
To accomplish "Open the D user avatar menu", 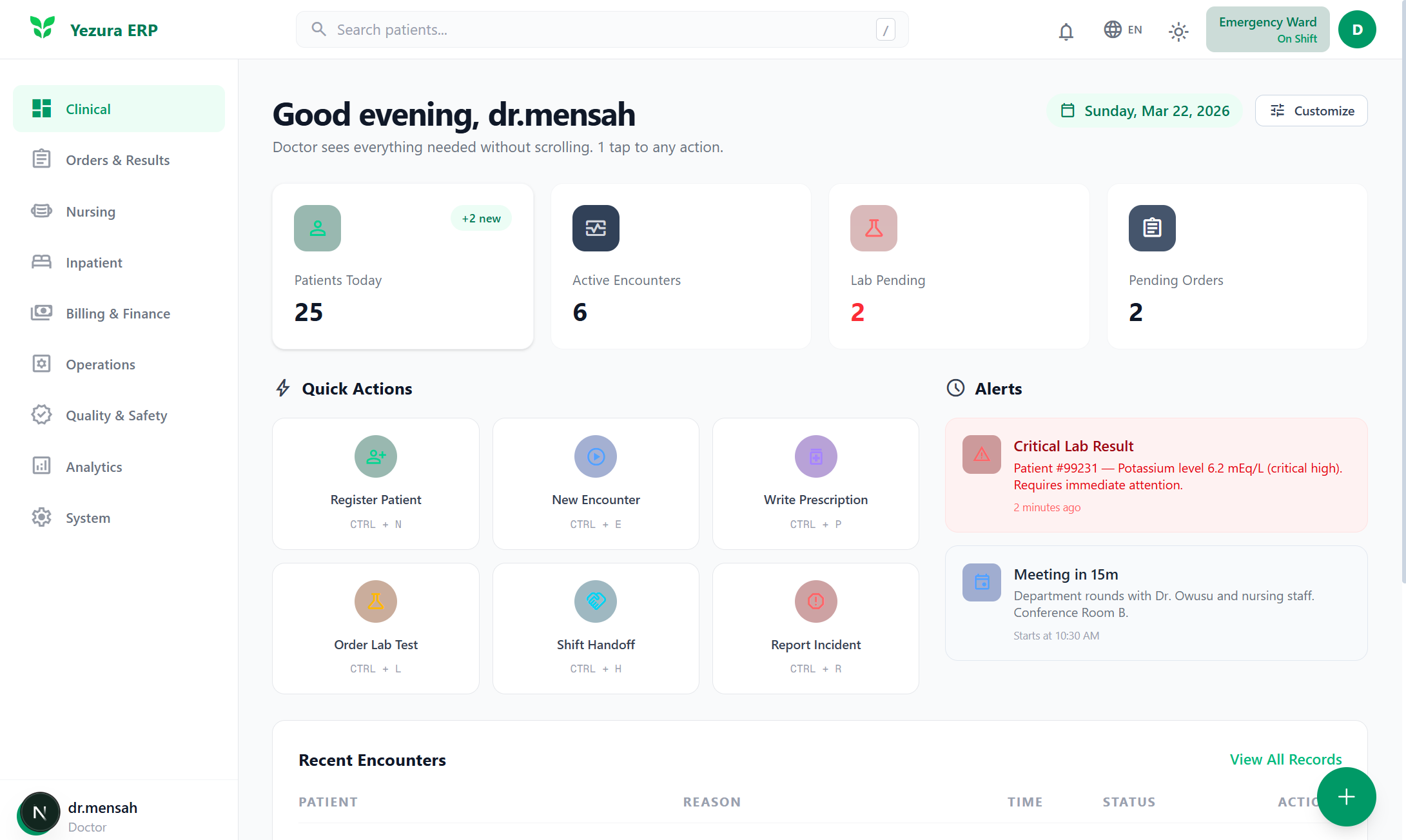I will [1356, 30].
